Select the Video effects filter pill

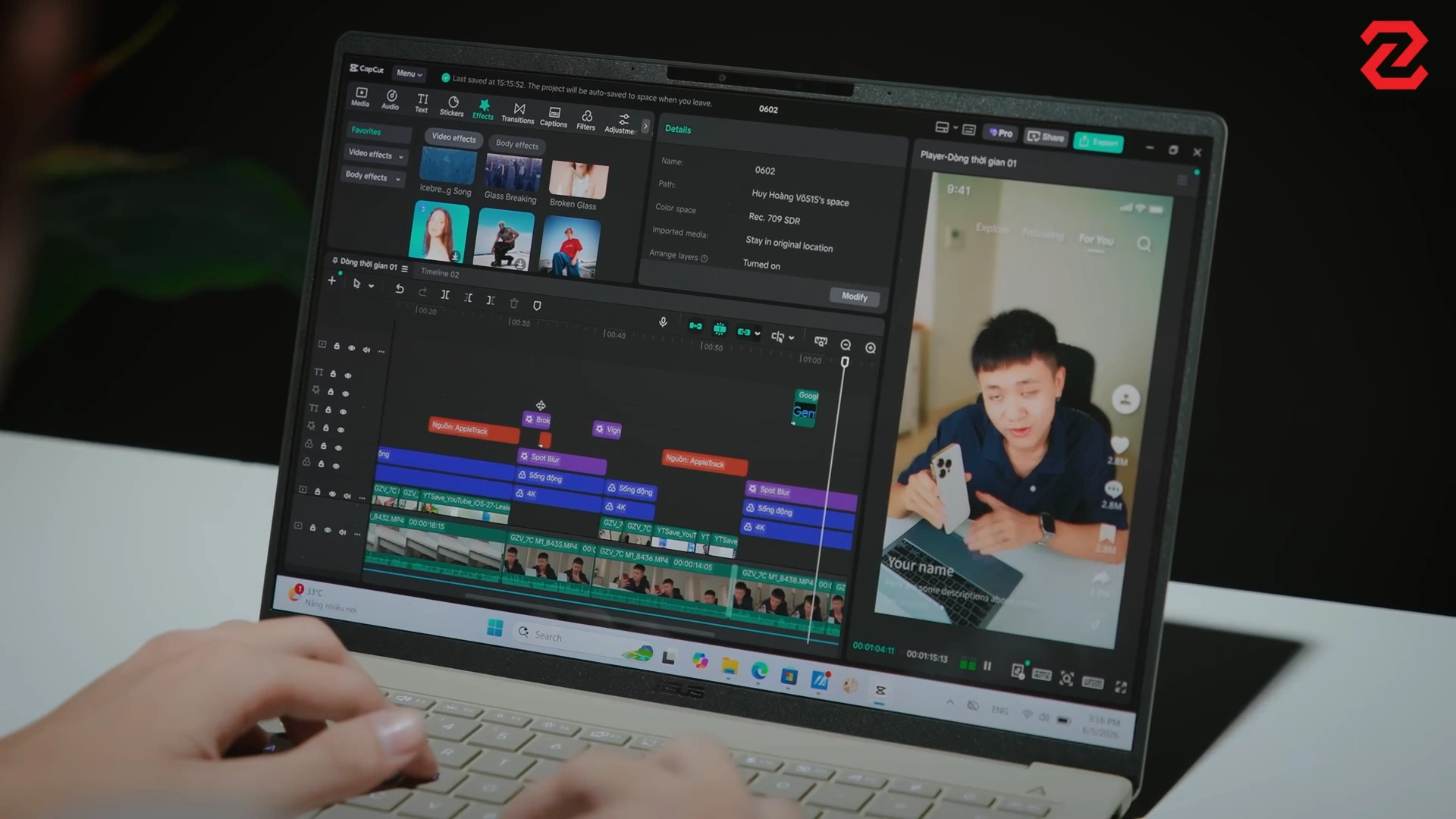tap(453, 138)
